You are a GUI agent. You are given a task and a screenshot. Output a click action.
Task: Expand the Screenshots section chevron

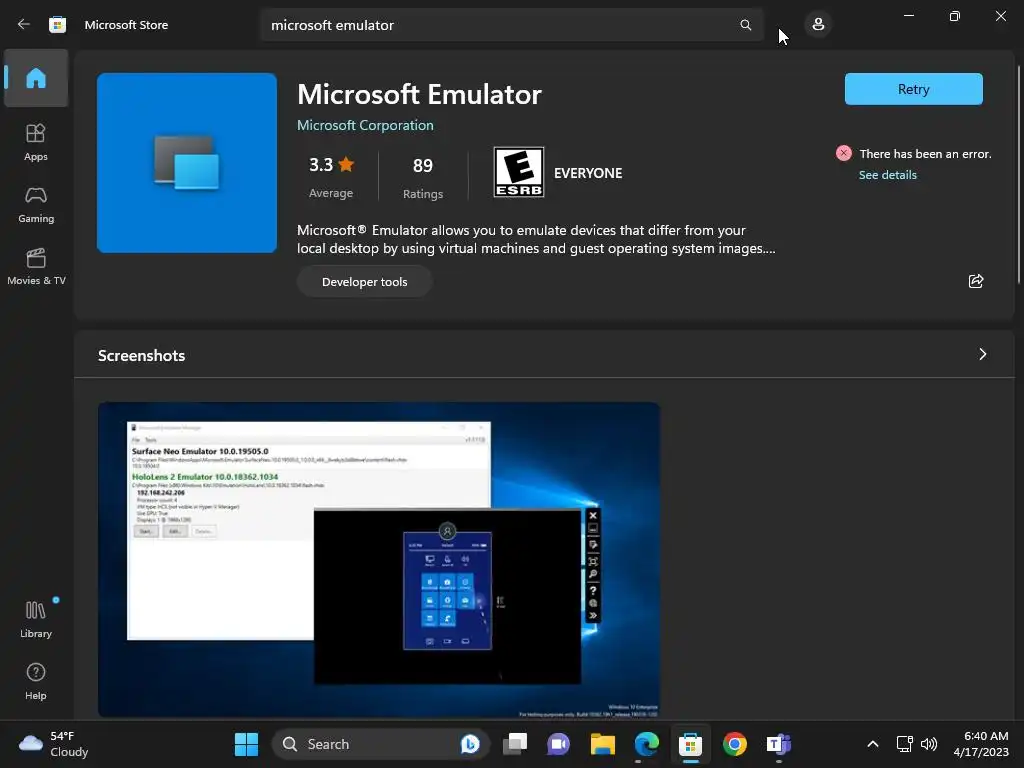point(982,354)
